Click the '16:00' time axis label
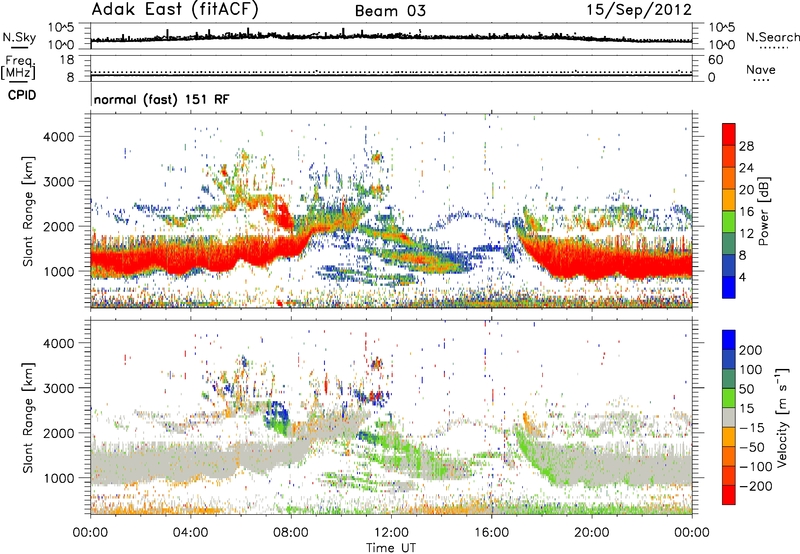This screenshot has width=800, height=554. point(491,533)
